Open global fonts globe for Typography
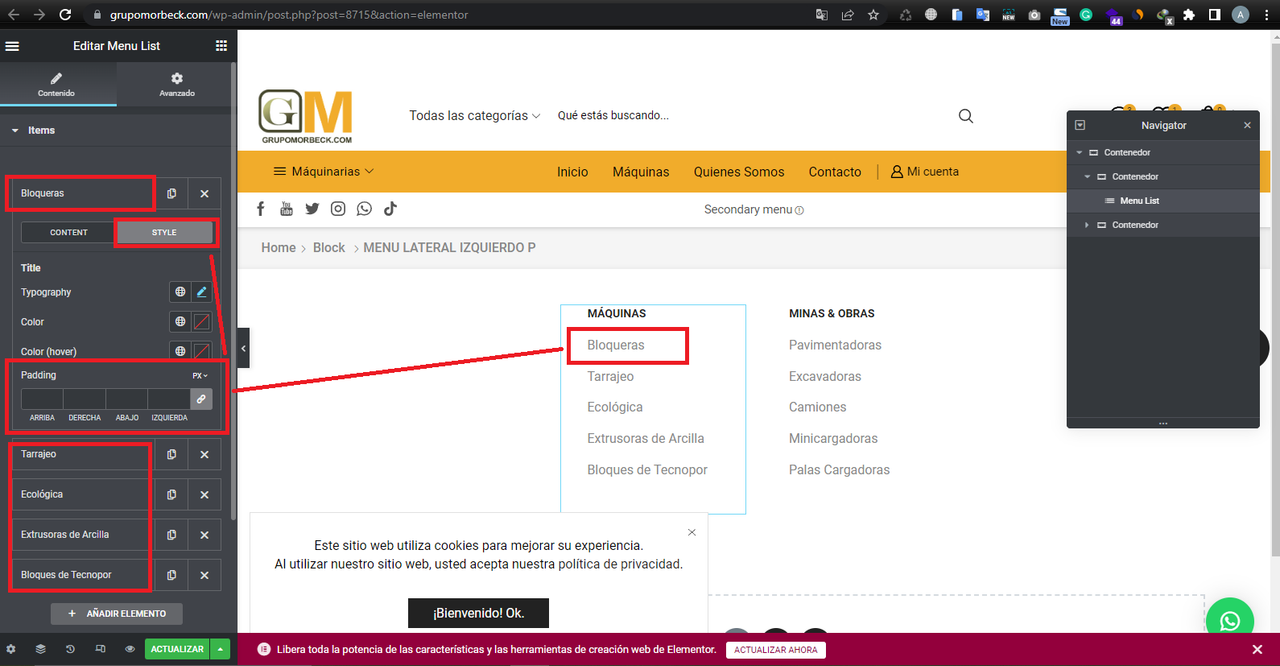 tap(180, 292)
